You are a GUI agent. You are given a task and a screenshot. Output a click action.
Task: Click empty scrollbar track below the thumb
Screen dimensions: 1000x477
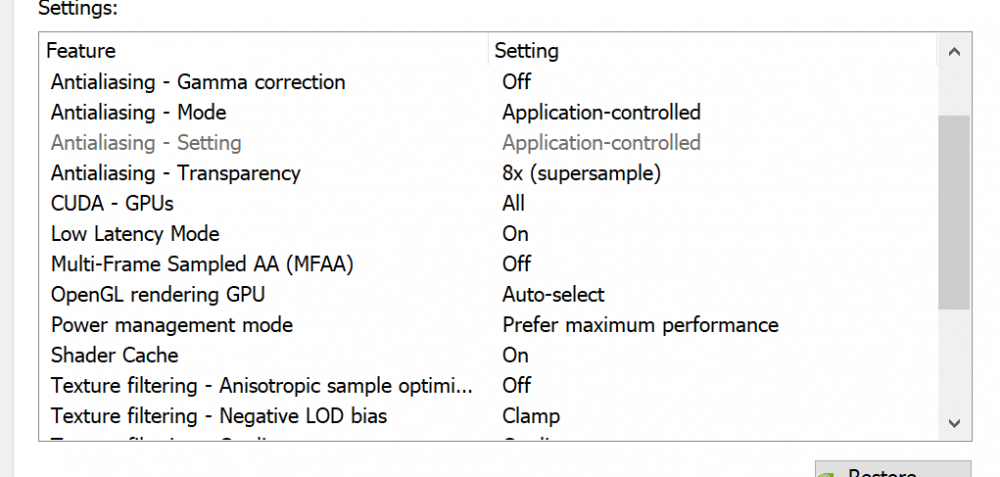[954, 360]
